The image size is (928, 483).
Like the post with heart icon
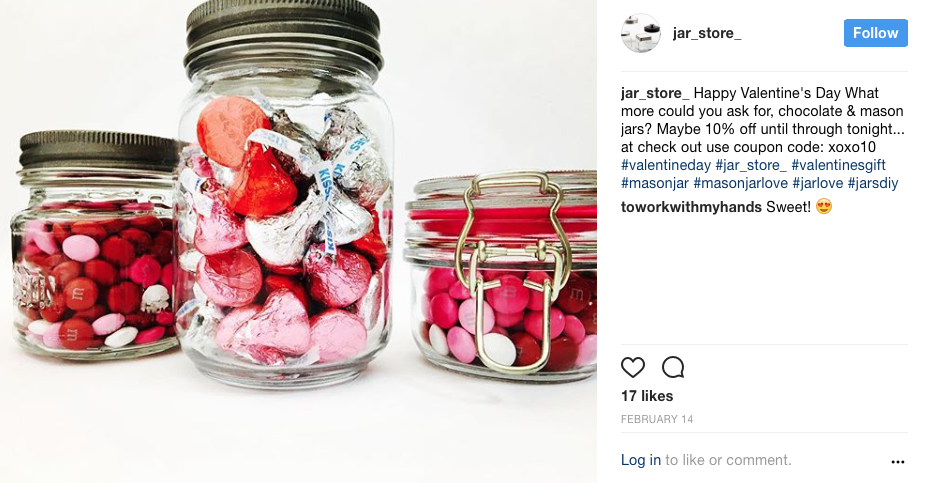pos(633,368)
